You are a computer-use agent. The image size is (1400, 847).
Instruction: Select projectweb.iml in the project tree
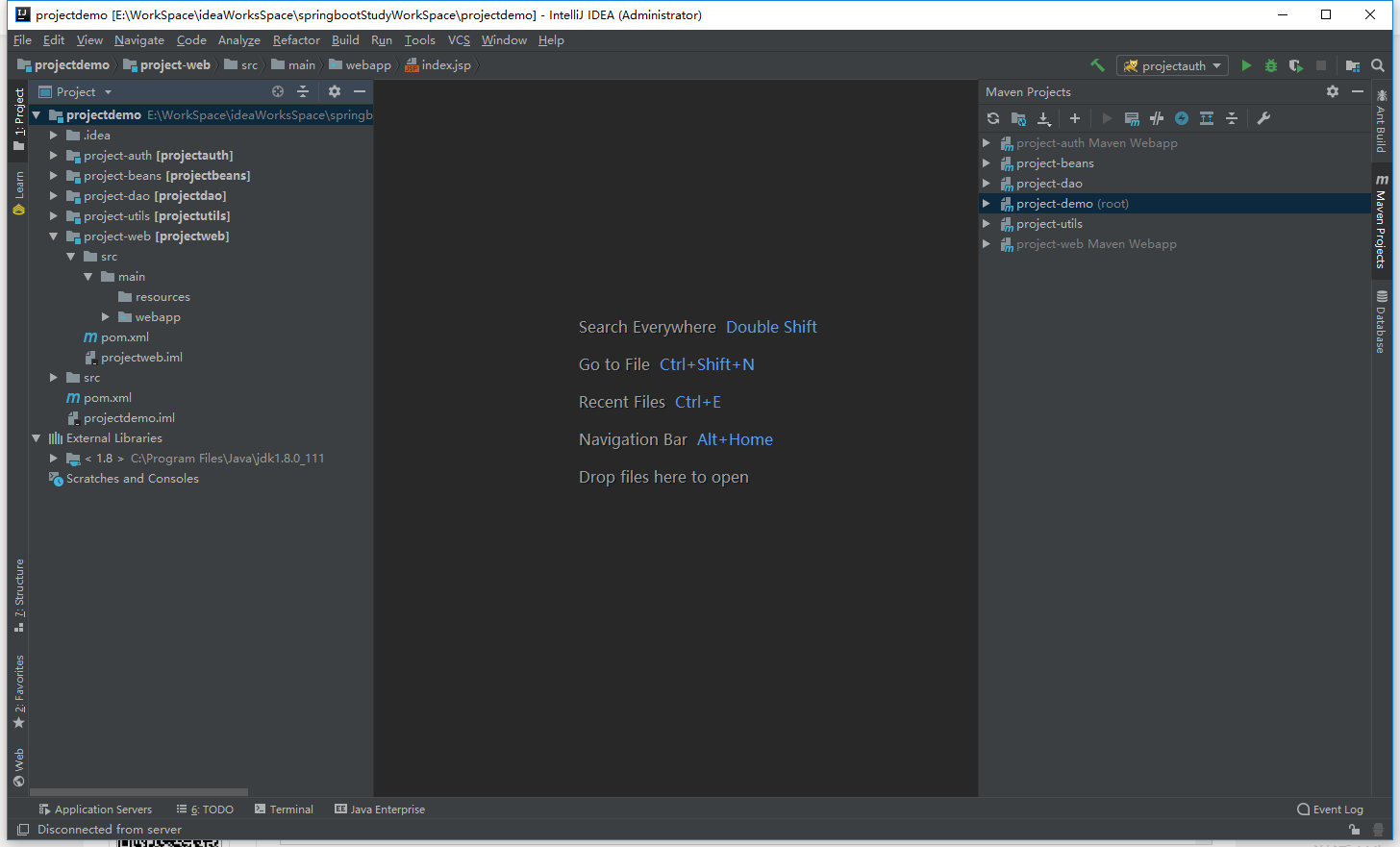click(141, 358)
